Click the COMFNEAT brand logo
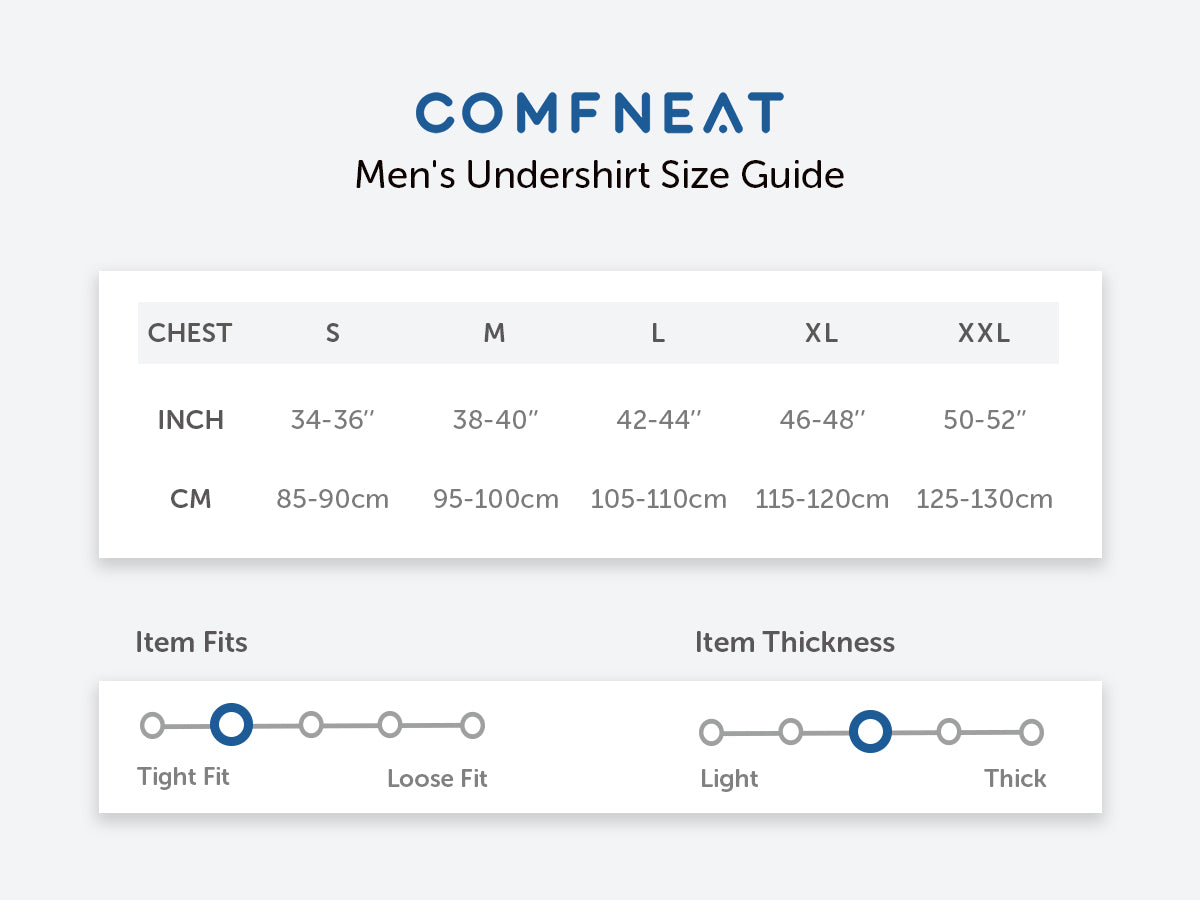 tap(599, 112)
